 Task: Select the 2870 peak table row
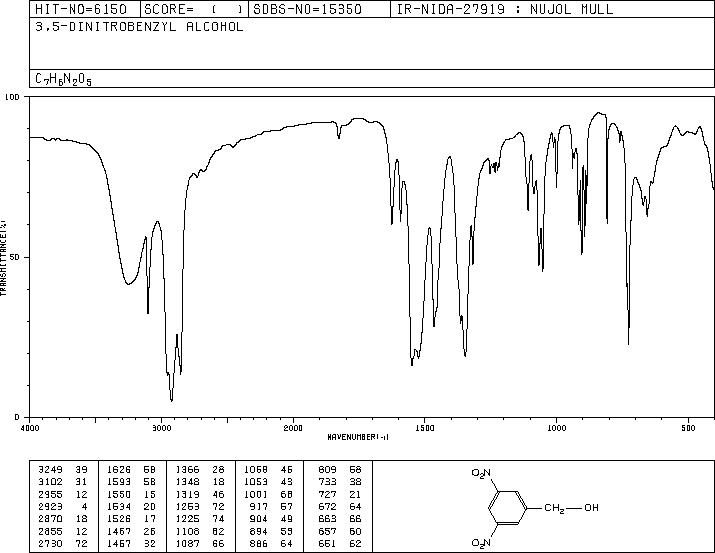63,519
